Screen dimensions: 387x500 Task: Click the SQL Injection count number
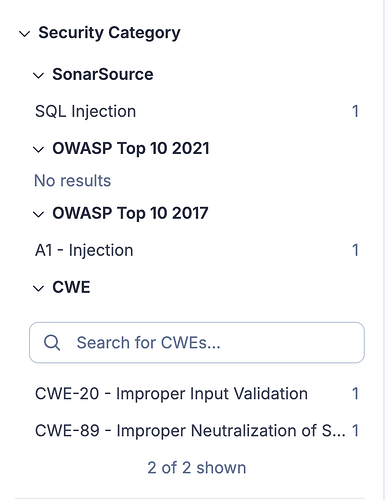[355, 111]
